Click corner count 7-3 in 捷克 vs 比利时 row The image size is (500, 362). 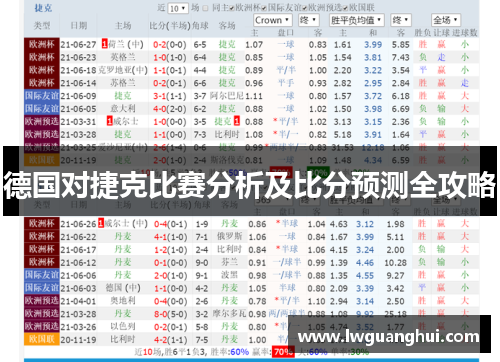point(200,135)
